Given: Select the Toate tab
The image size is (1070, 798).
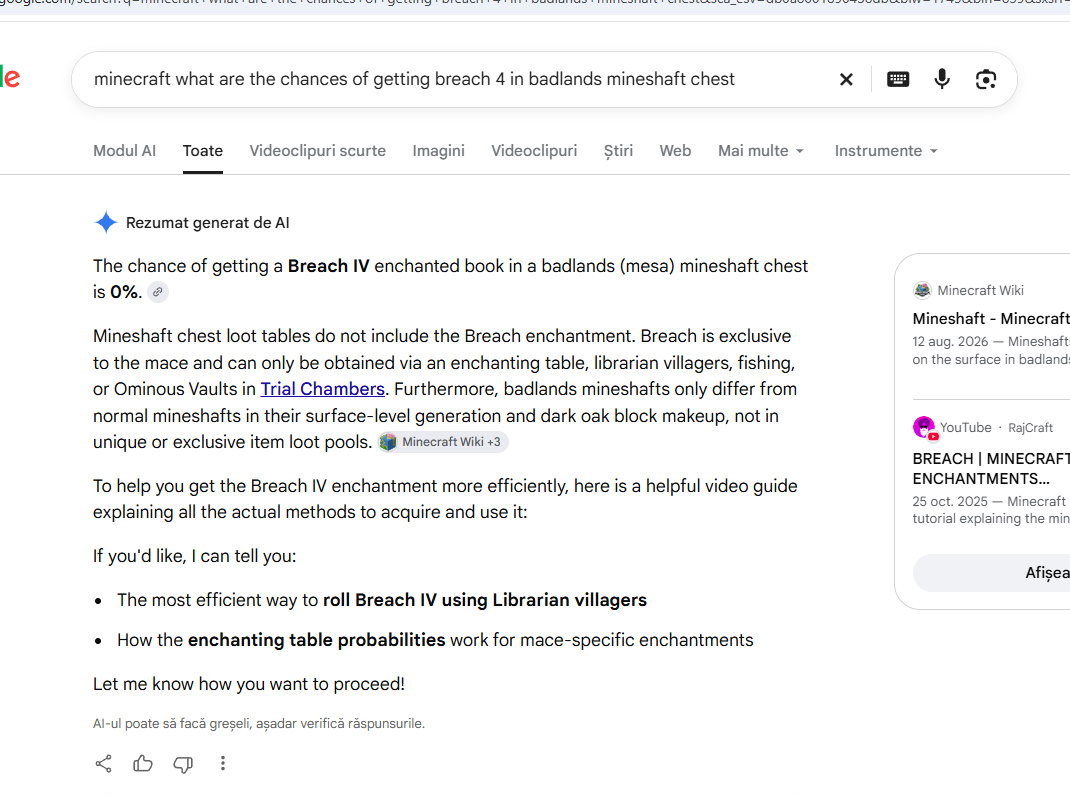Looking at the screenshot, I should click(x=203, y=151).
